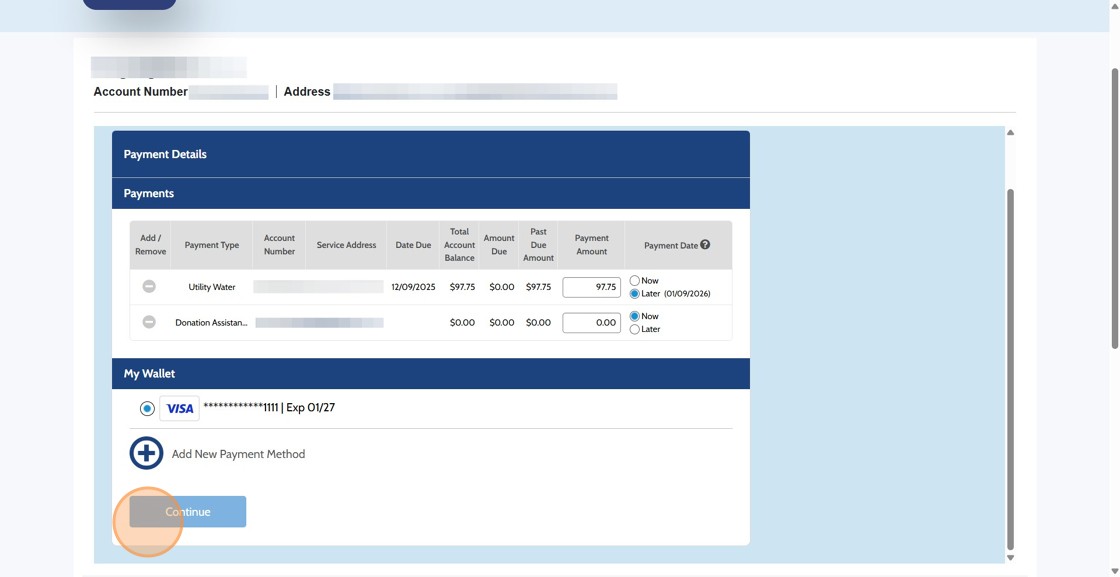Select Now payment date for Utility Water
Viewport: 1120px width, 577px height.
633,280
